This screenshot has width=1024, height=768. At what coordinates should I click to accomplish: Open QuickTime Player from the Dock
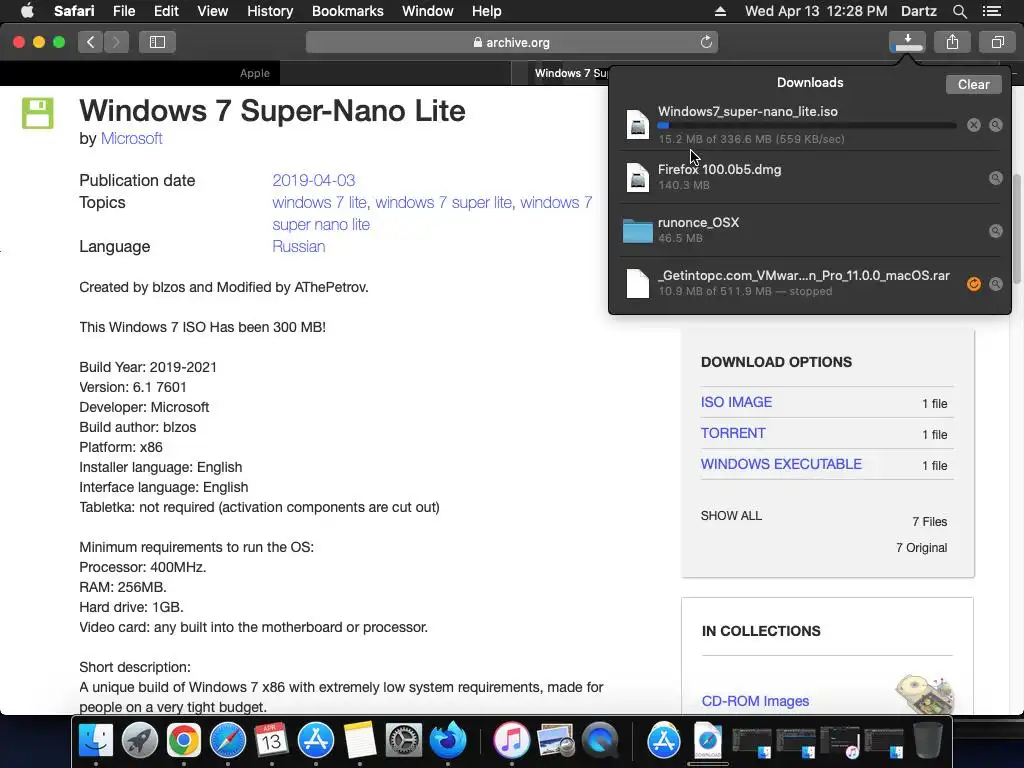pyautogui.click(x=600, y=741)
